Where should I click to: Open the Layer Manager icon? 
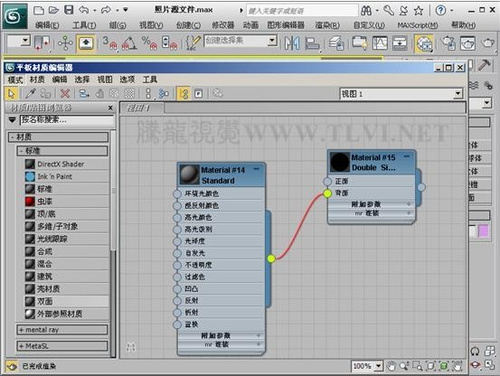coord(337,43)
